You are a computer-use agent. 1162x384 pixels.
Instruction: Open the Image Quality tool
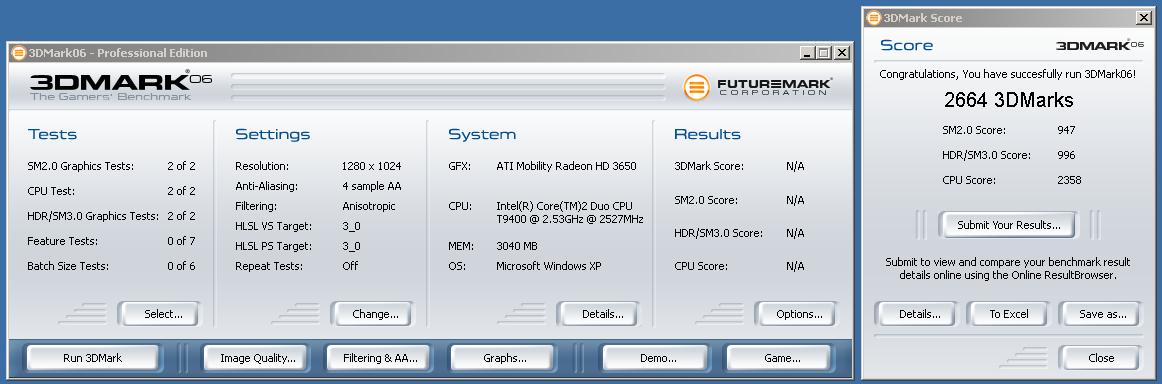(x=257, y=358)
